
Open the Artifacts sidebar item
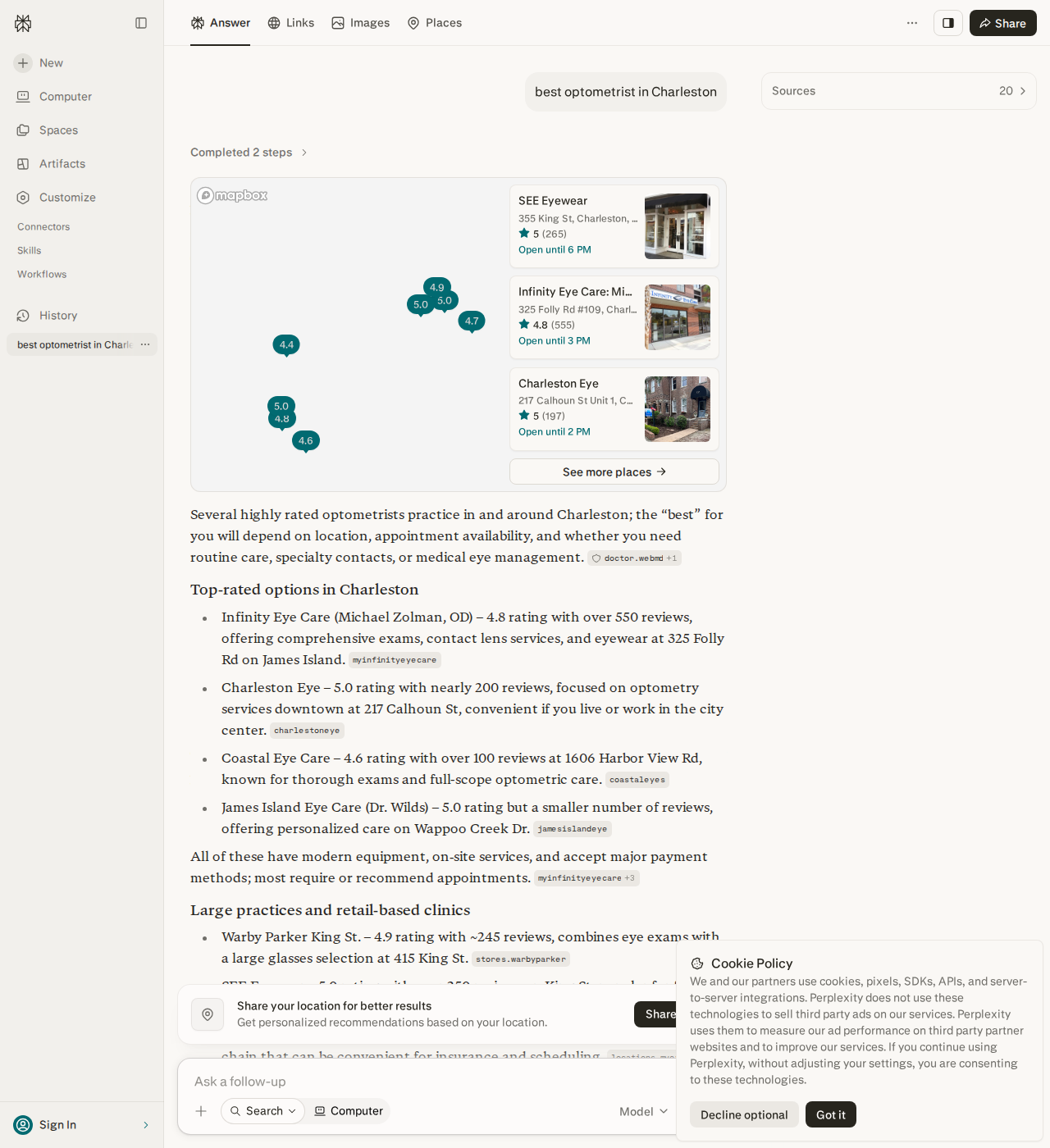tap(62, 164)
